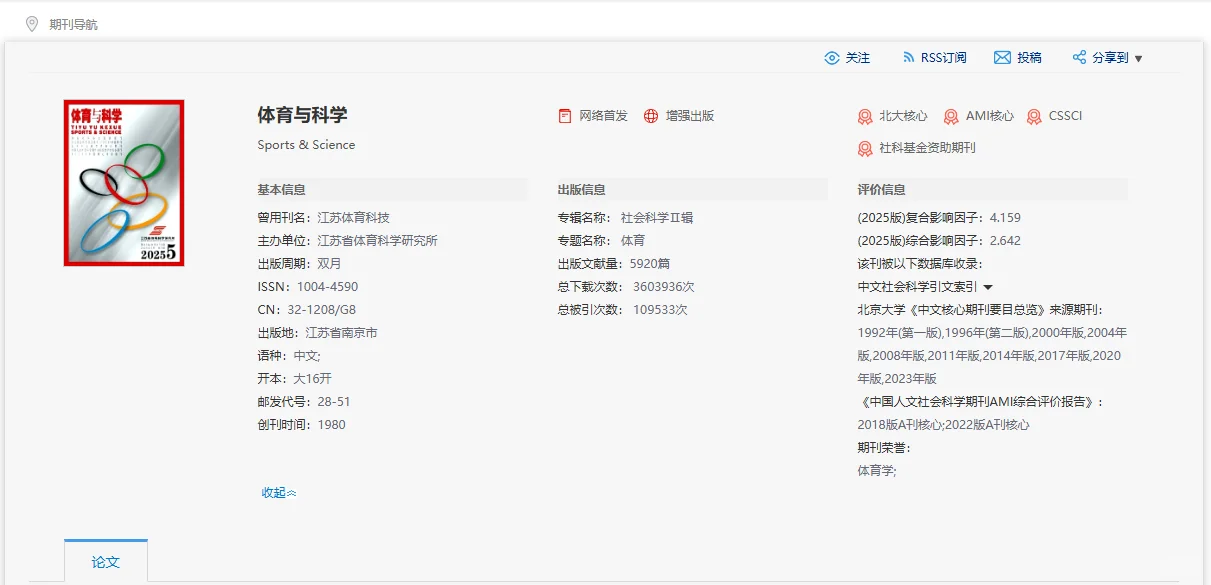1211x585 pixels.
Task: Expand the 中文社会科学引文索引 dropdown arrow
Action: [x=988, y=285]
